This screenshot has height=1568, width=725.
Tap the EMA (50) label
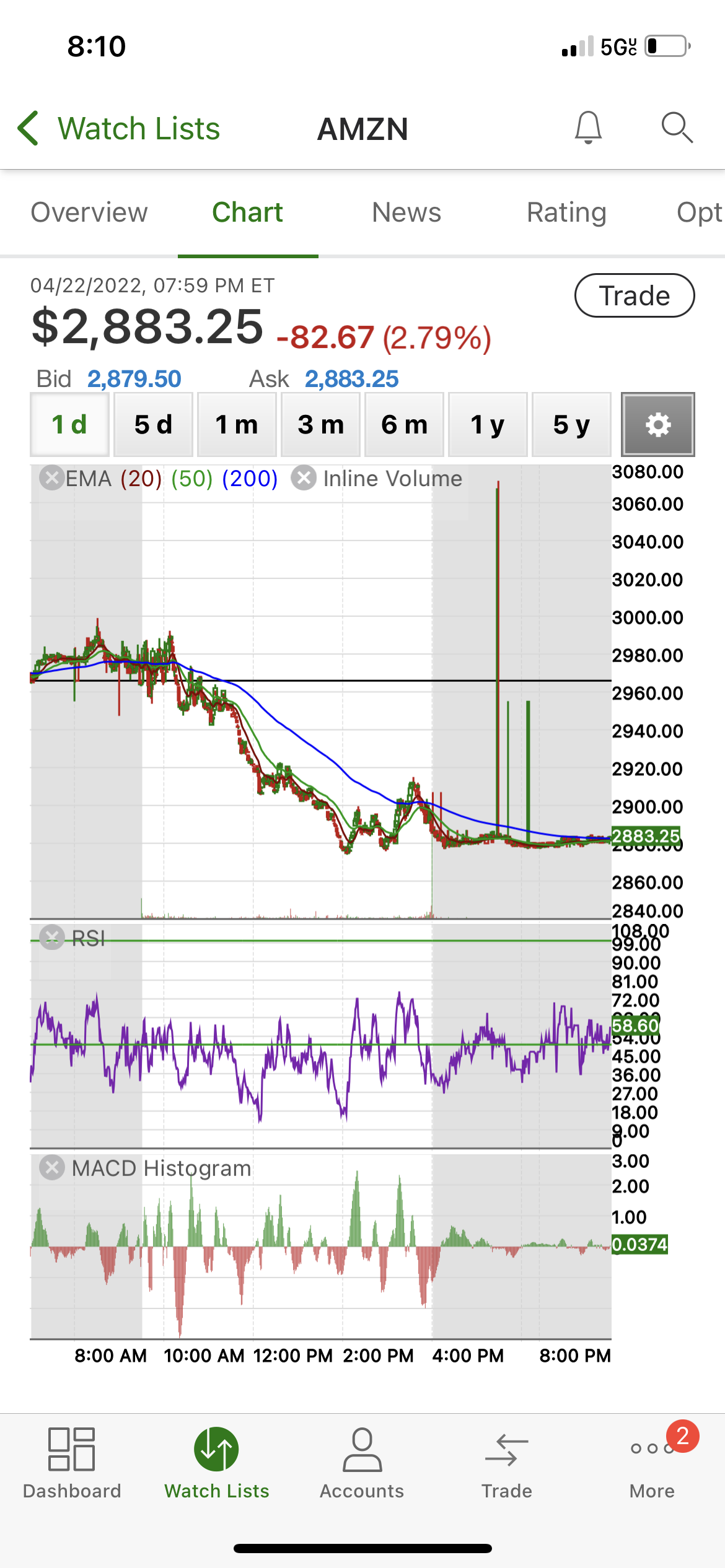click(x=192, y=478)
